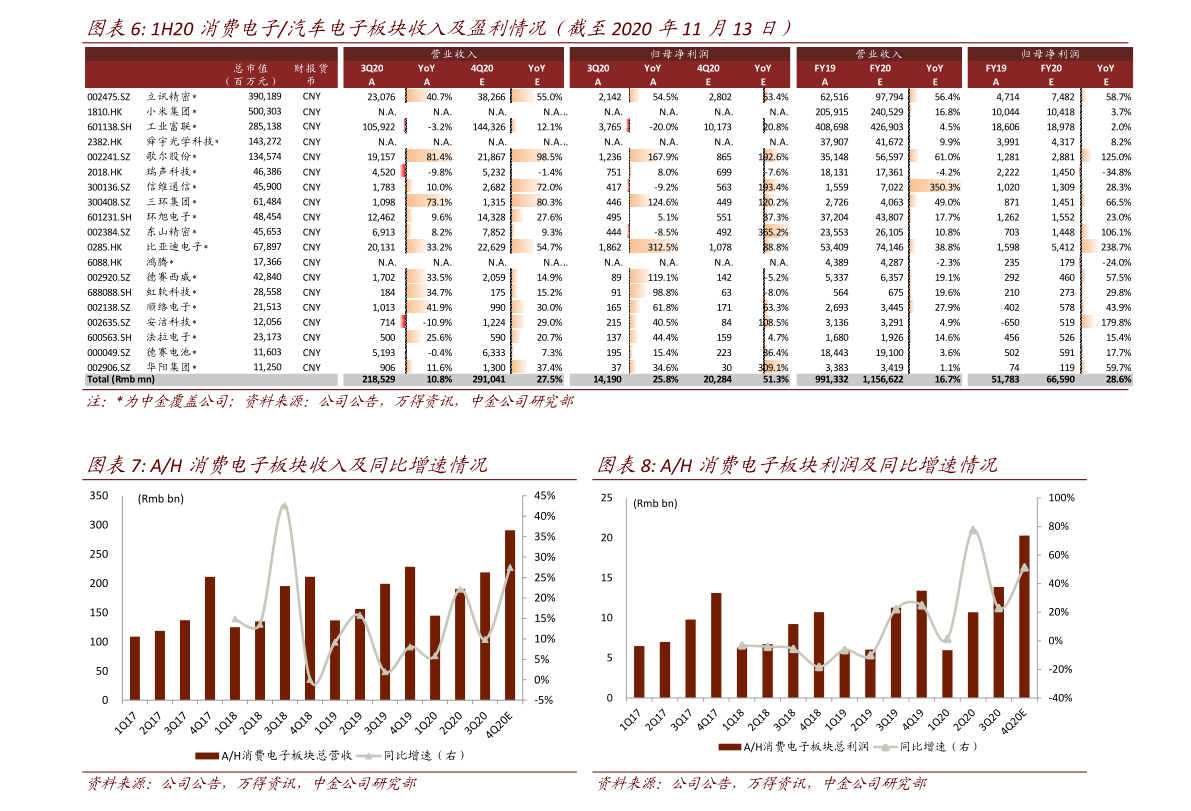Click the 图表 6 table title

439,28
